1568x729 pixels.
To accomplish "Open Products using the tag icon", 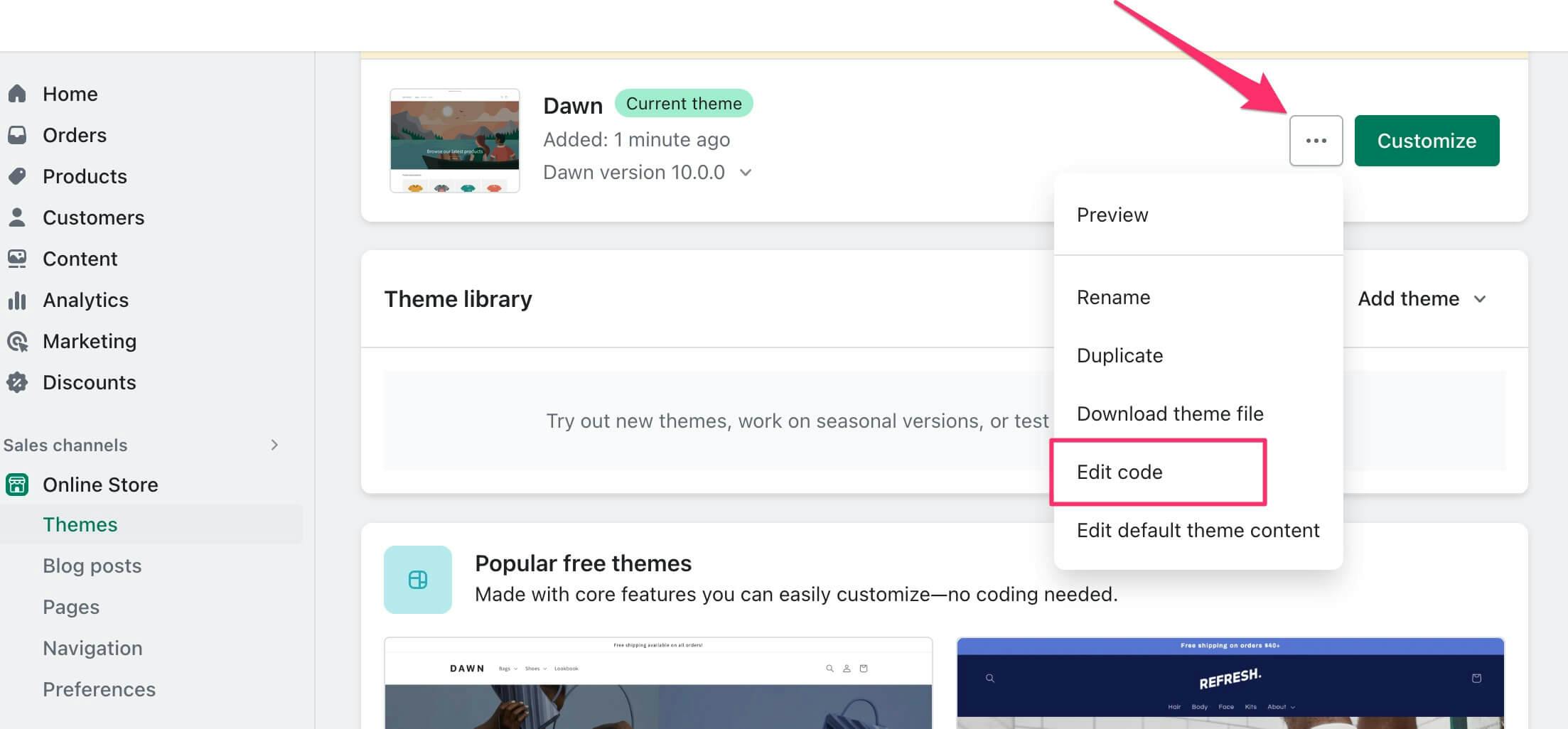I will tap(16, 175).
